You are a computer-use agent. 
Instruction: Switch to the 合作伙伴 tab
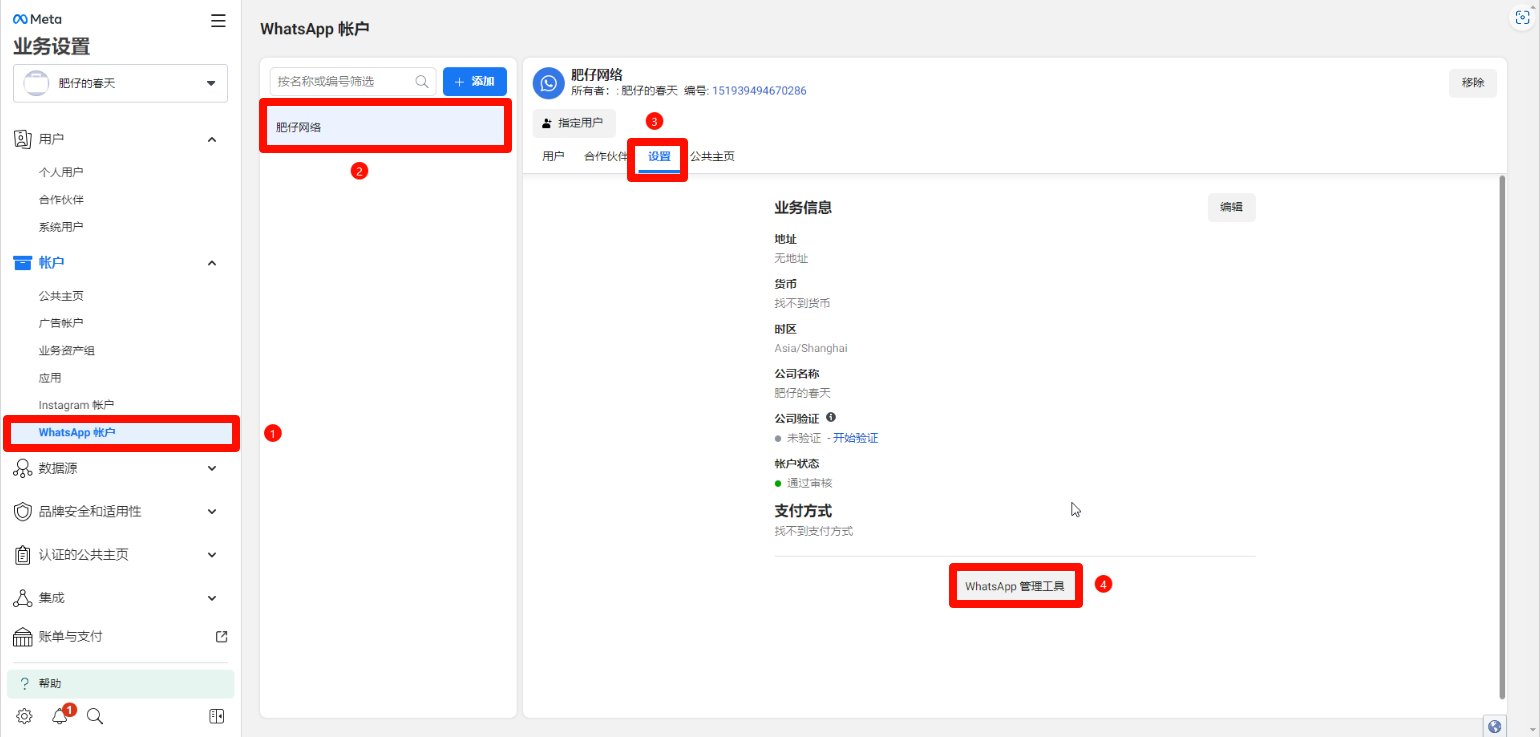(x=607, y=157)
